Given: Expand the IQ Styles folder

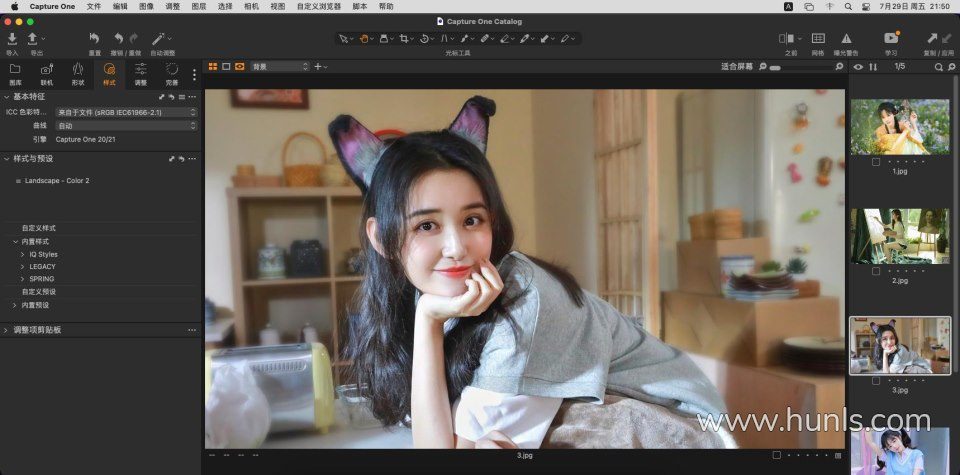Looking at the screenshot, I should coord(23,254).
